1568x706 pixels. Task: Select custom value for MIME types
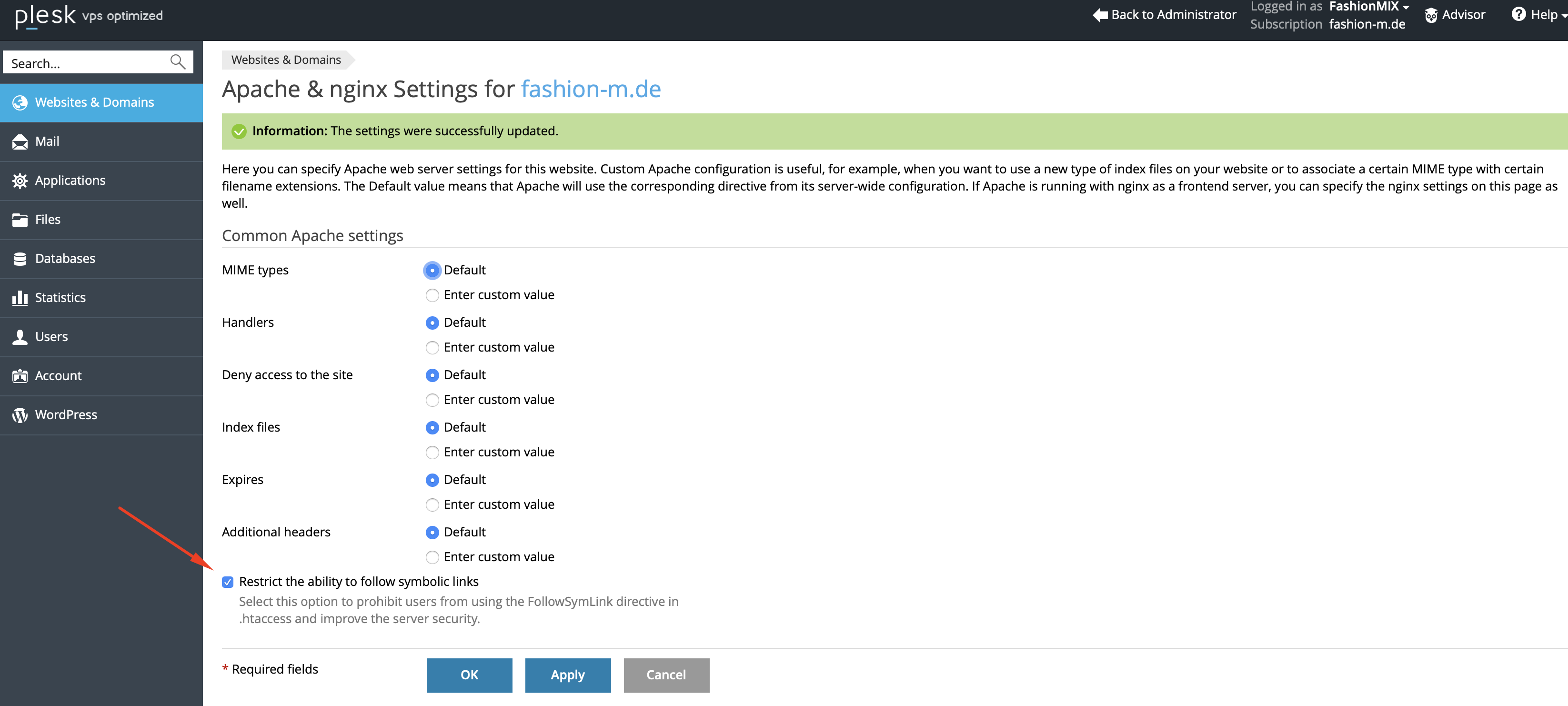click(432, 295)
